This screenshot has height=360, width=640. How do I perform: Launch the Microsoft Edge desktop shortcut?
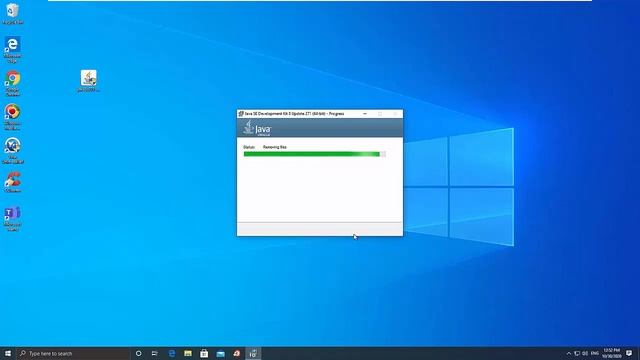coord(12,49)
